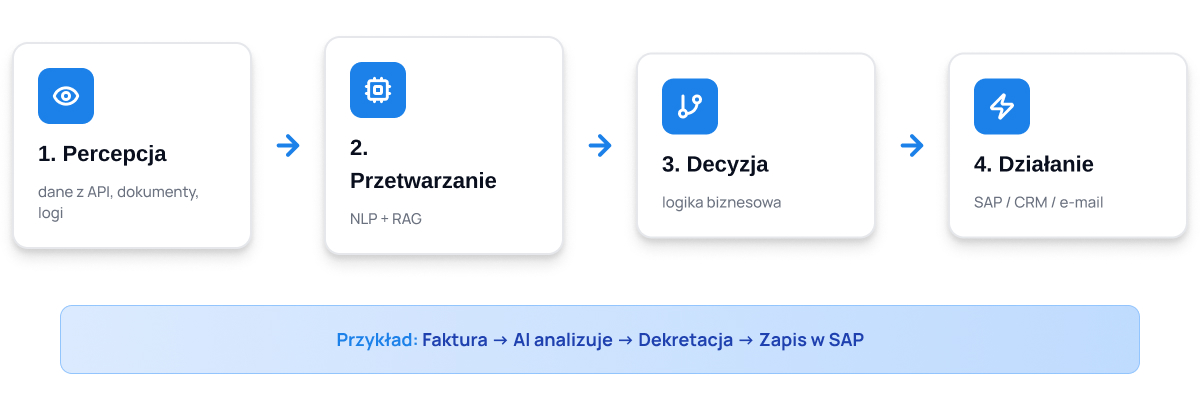Select the "1. Percepcja" heading
Image resolution: width=1200 pixels, height=410 pixels.
(x=102, y=154)
